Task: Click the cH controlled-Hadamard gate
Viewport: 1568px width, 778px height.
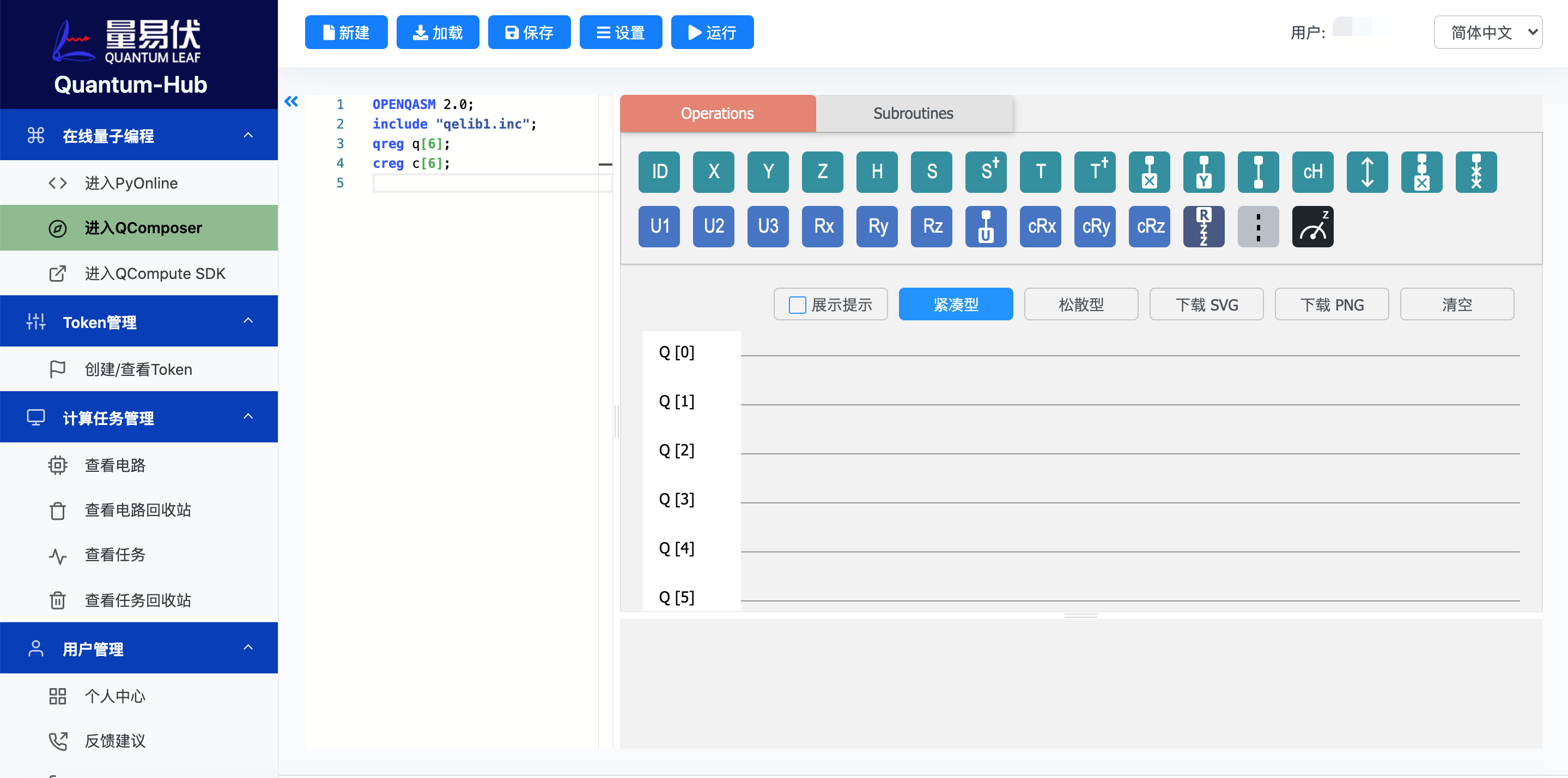Action: pos(1311,171)
